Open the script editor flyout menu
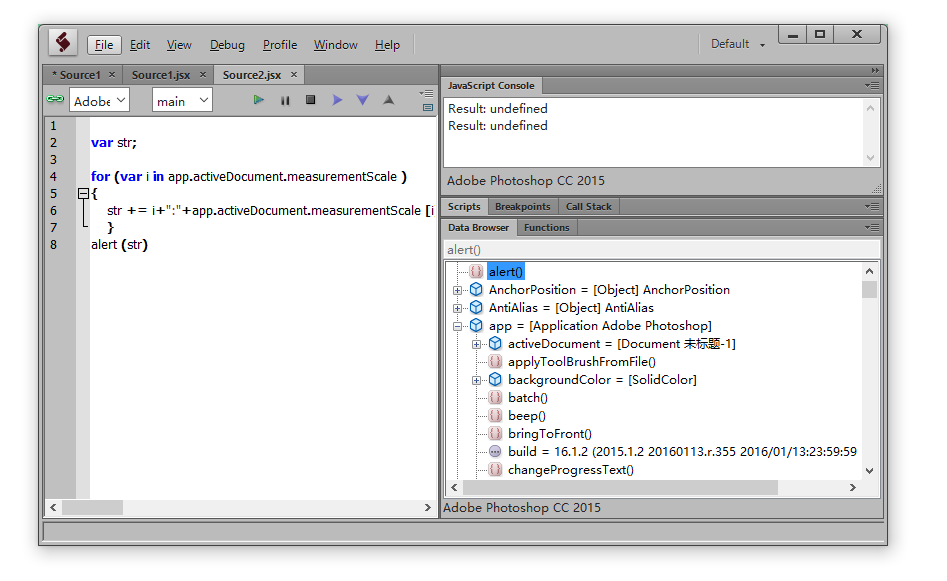The image size is (947, 581). pyautogui.click(x=426, y=94)
